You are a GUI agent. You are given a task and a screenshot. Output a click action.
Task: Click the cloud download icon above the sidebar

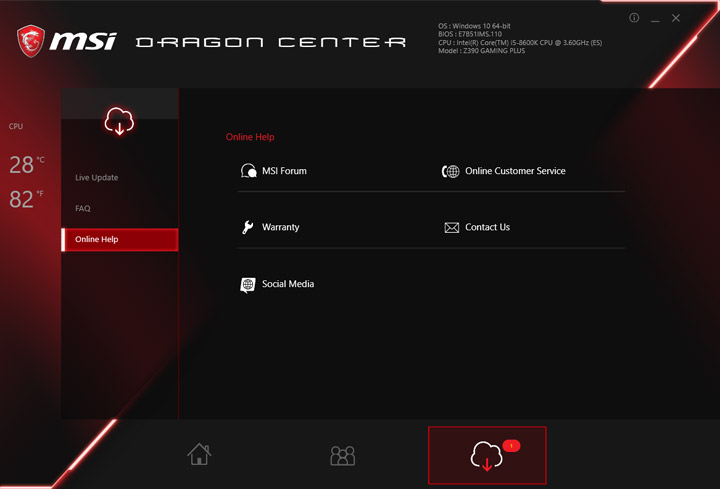click(119, 122)
